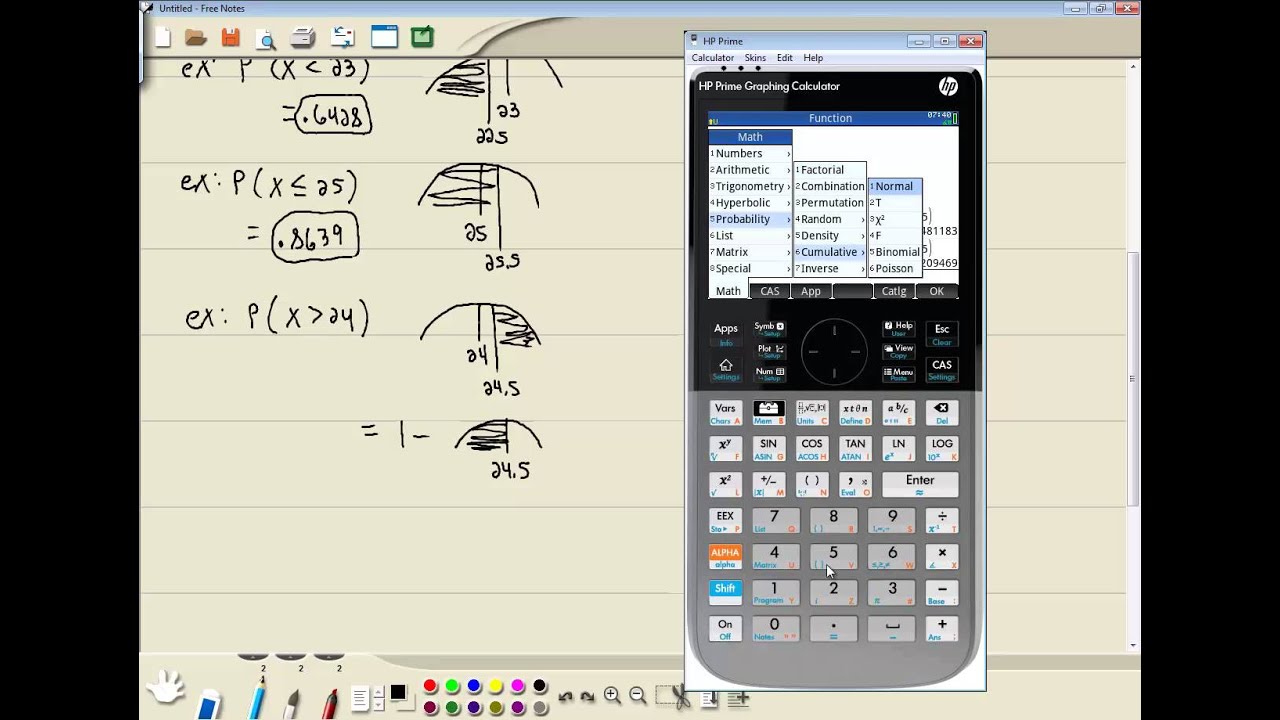1280x720 pixels.
Task: Click the green tablet icon in the toolbar
Action: [x=422, y=37]
